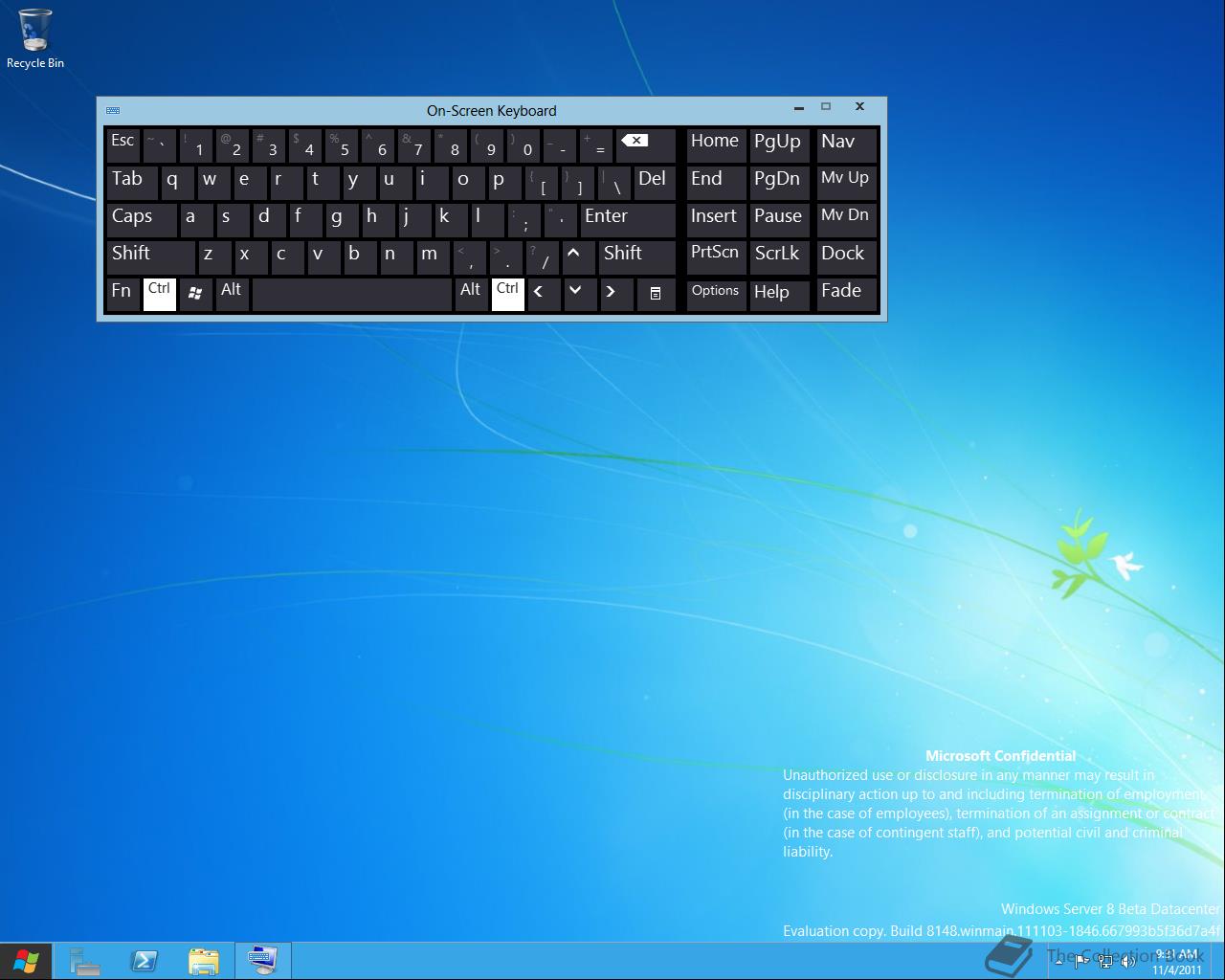Open File Explorer from taskbar

[204, 961]
